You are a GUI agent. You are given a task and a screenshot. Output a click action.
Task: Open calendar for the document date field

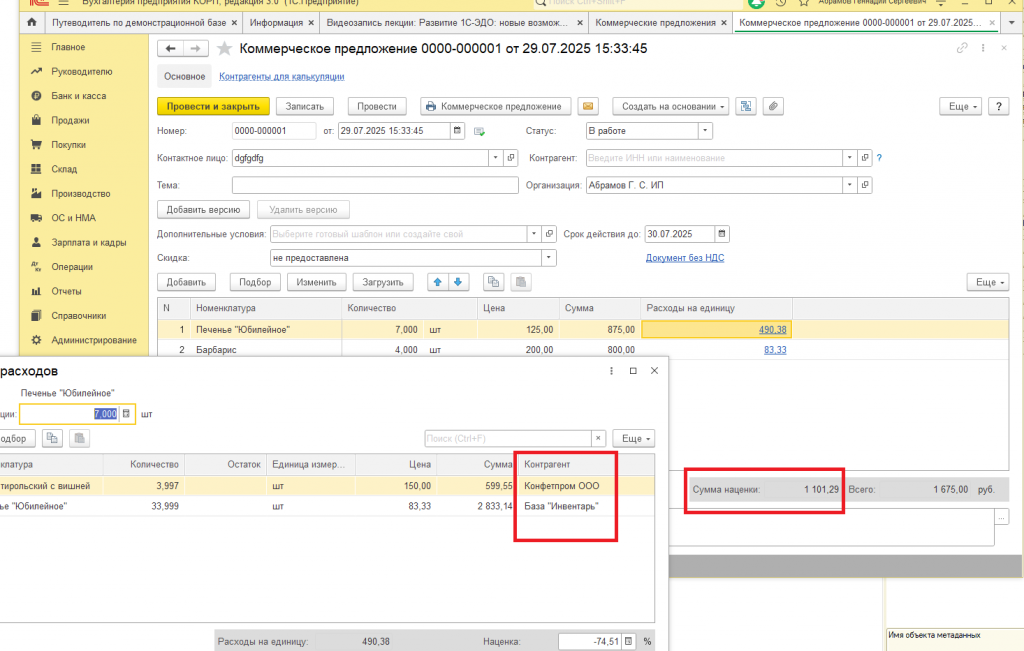tap(457, 131)
